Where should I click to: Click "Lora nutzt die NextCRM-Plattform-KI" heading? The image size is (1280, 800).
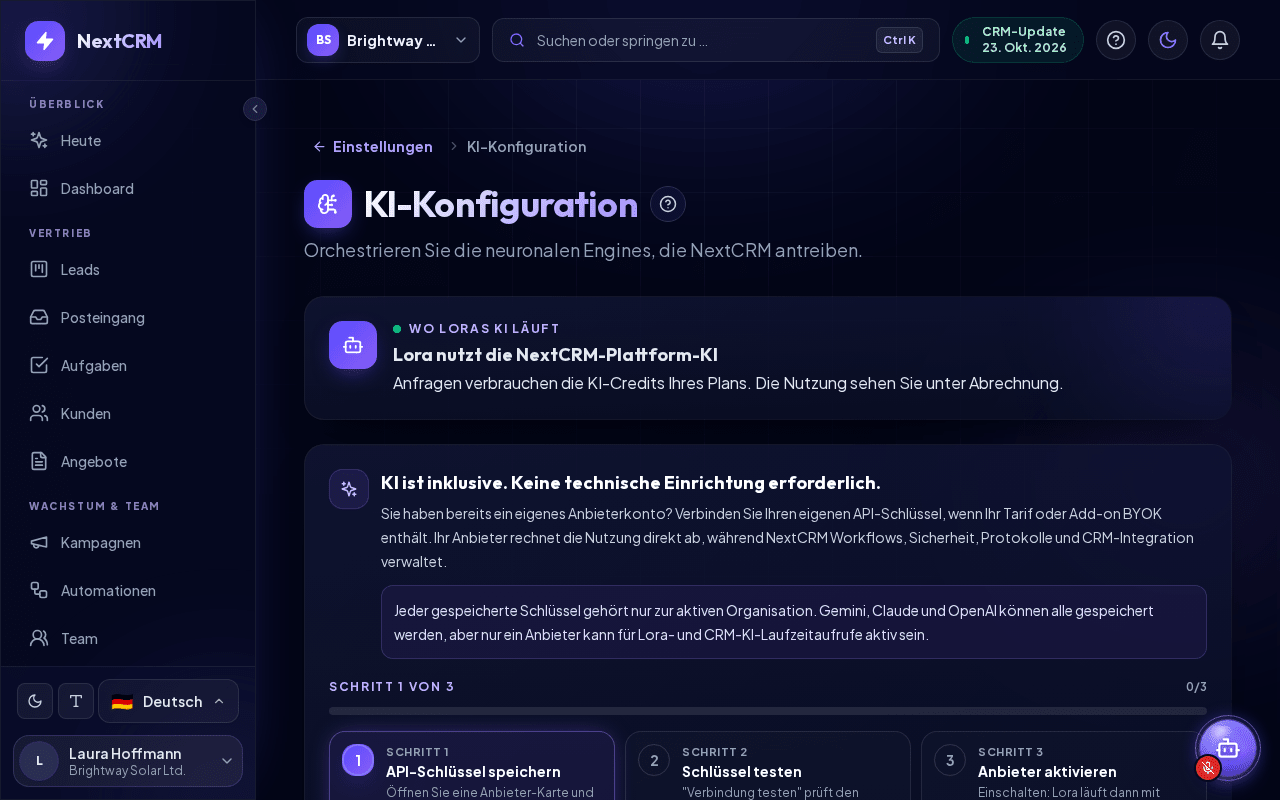(555, 354)
